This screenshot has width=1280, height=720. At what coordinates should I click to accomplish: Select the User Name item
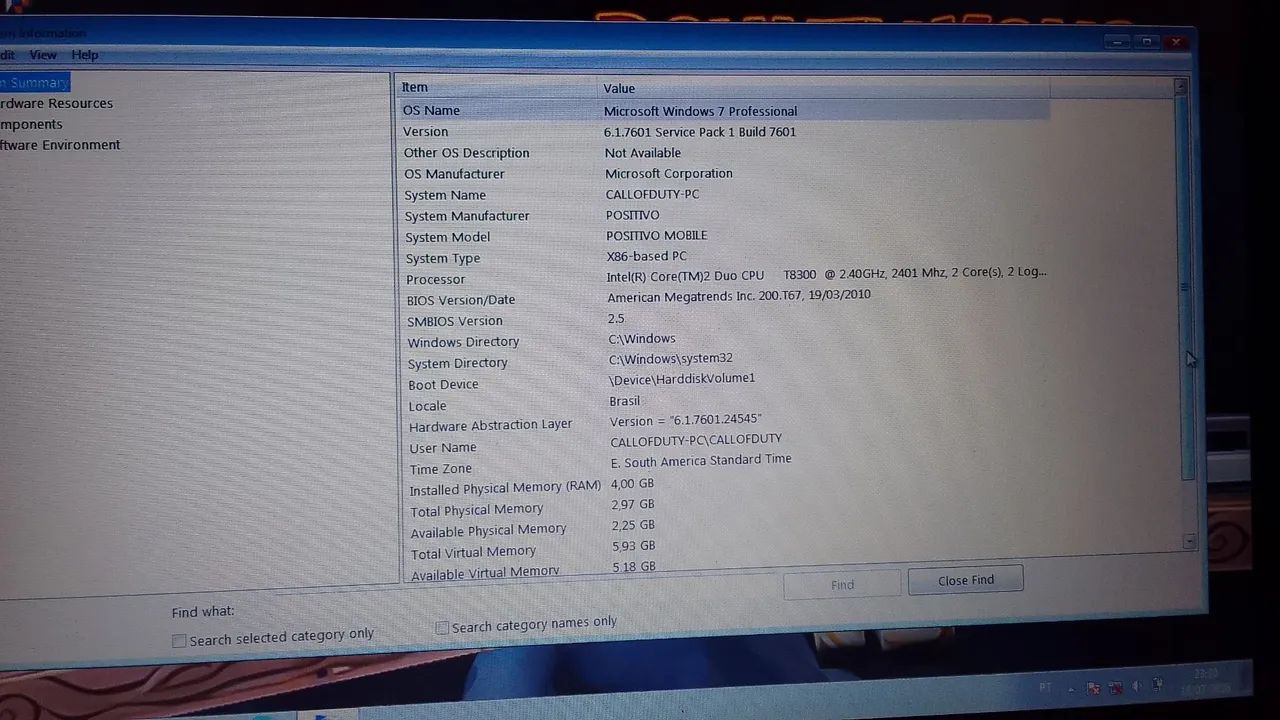tap(442, 448)
